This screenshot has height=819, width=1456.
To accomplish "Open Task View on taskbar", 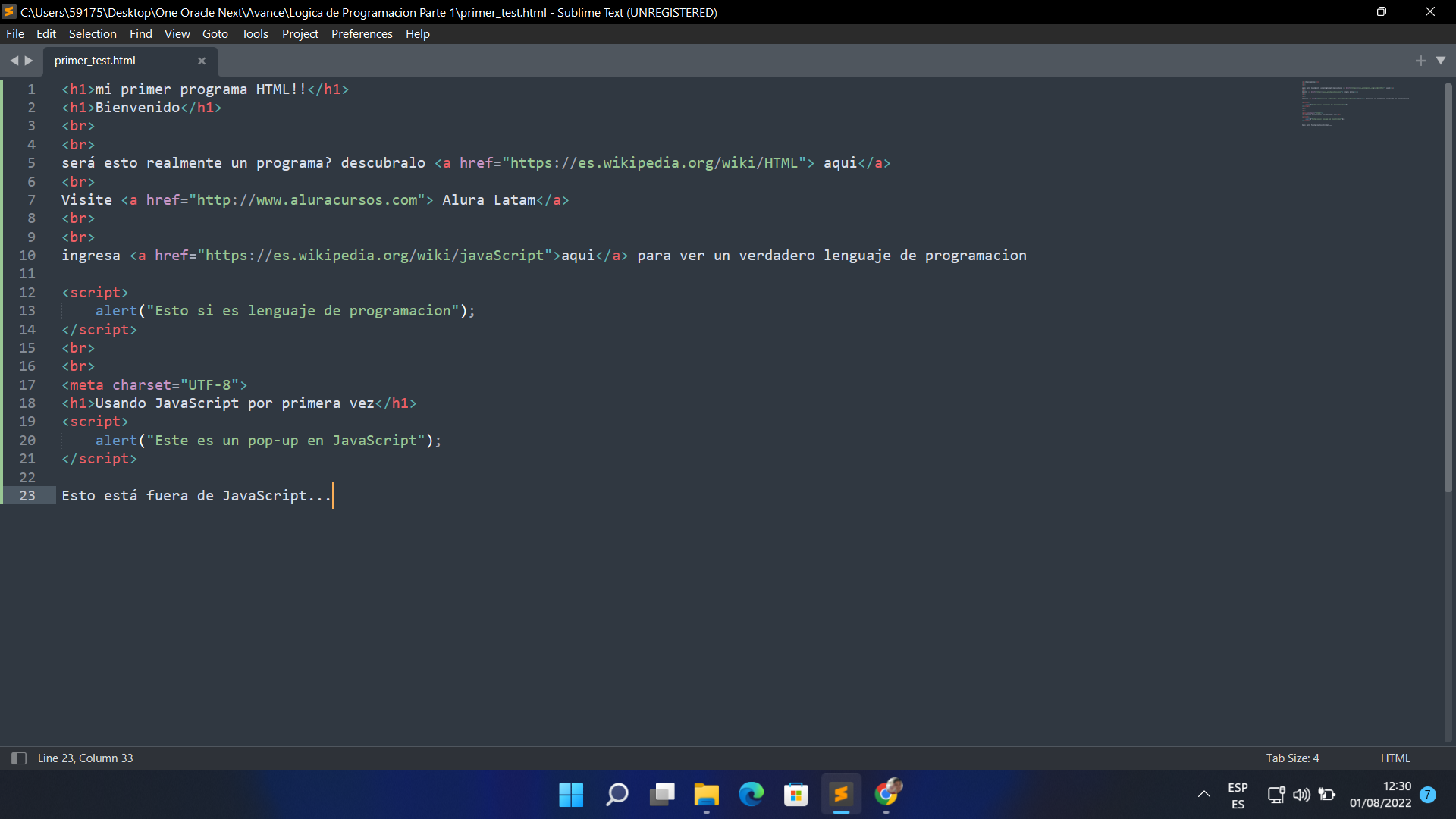I will click(x=662, y=795).
